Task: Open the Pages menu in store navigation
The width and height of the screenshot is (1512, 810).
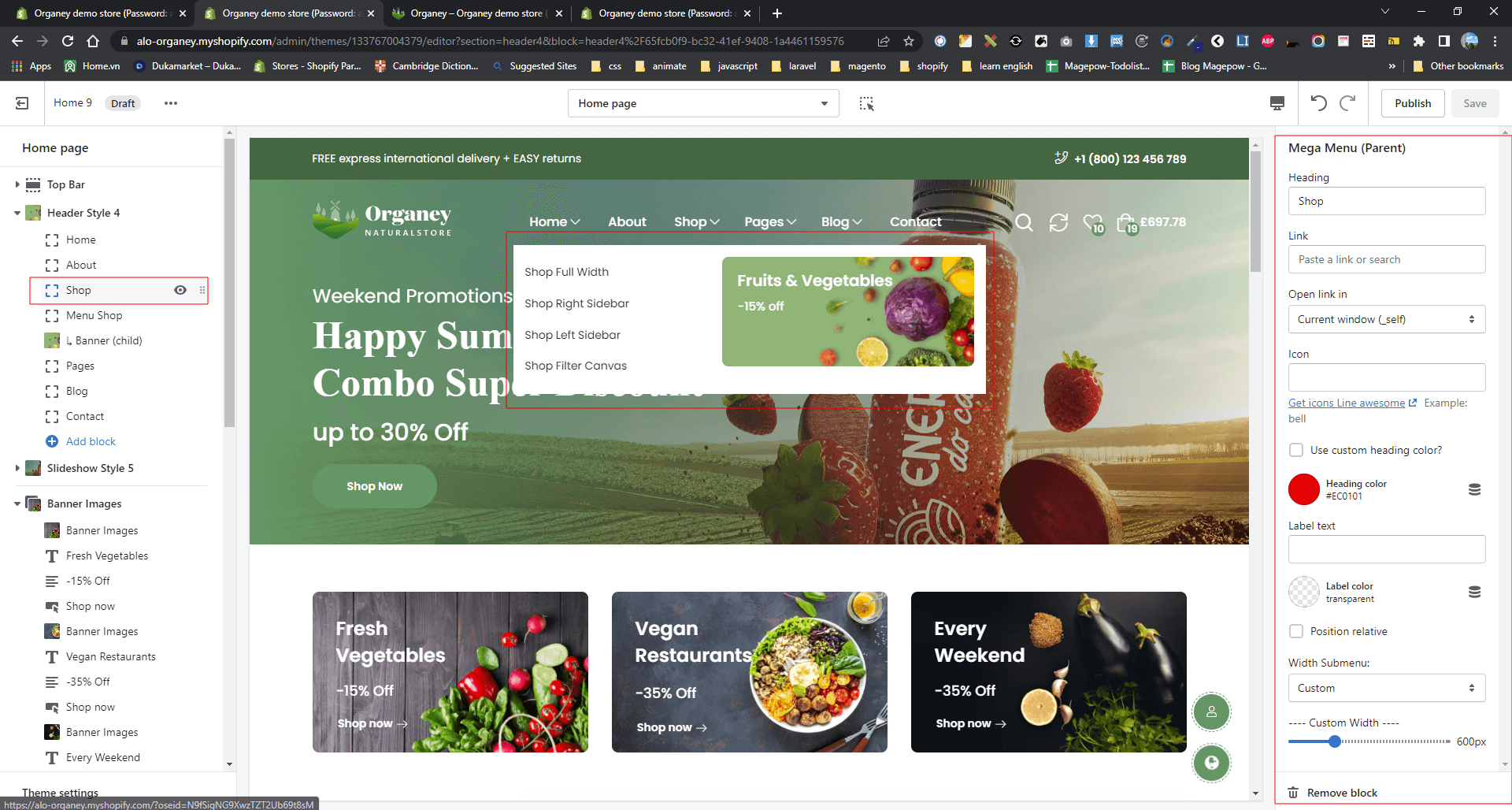Action: tap(769, 222)
